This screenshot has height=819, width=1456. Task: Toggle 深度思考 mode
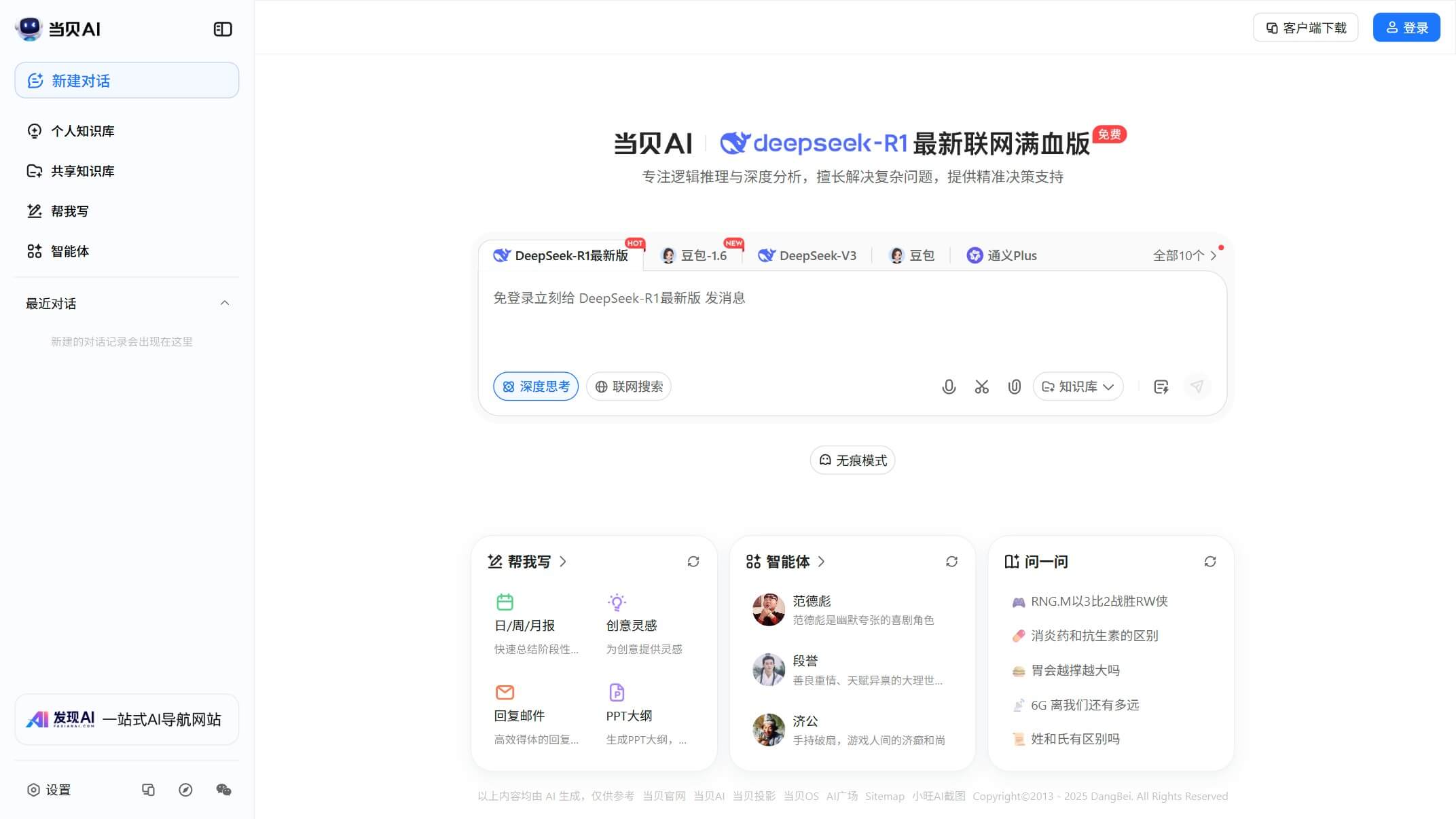tap(535, 386)
